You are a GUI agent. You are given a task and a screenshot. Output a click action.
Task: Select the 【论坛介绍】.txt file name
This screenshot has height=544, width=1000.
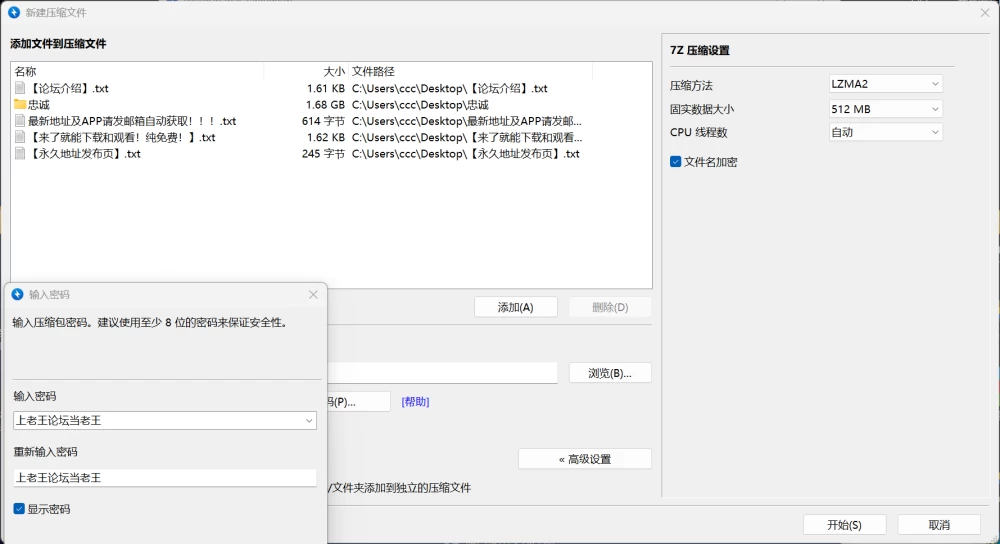click(69, 89)
